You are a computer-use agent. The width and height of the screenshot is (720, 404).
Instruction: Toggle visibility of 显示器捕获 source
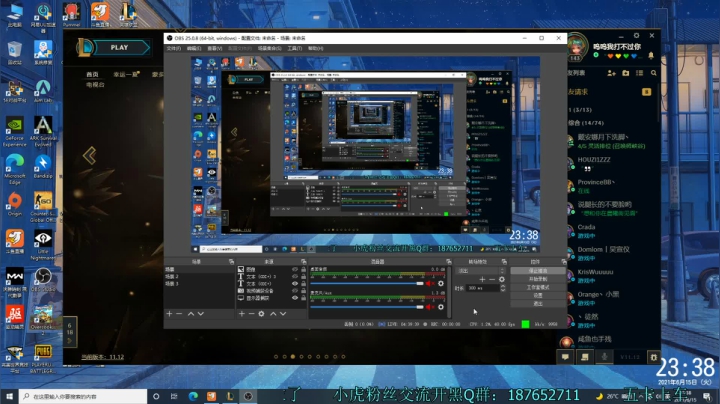tap(295, 298)
